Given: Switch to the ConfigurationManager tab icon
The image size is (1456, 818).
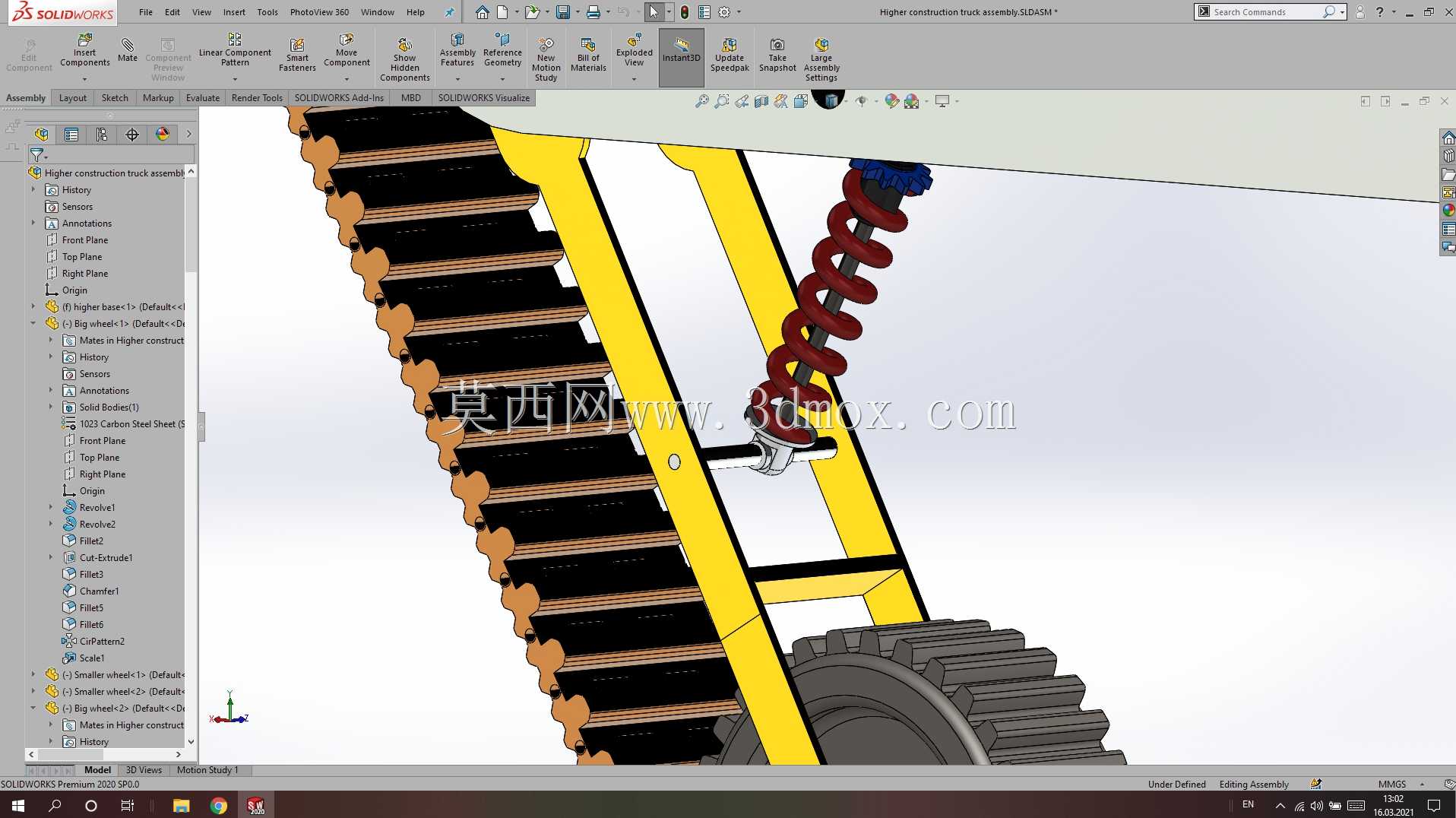Looking at the screenshot, I should tap(102, 135).
